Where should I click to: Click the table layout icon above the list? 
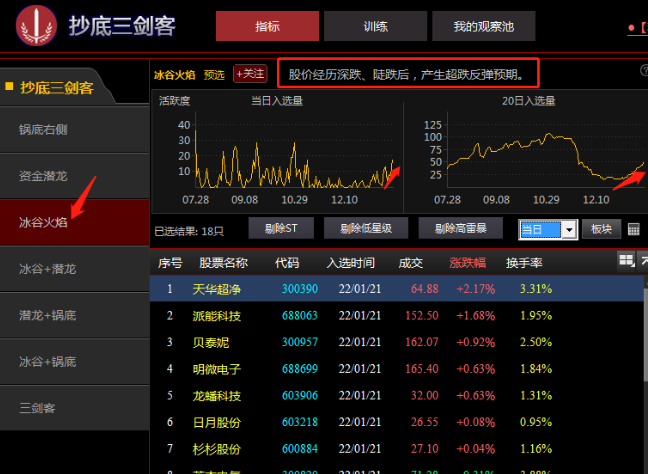[x=626, y=261]
